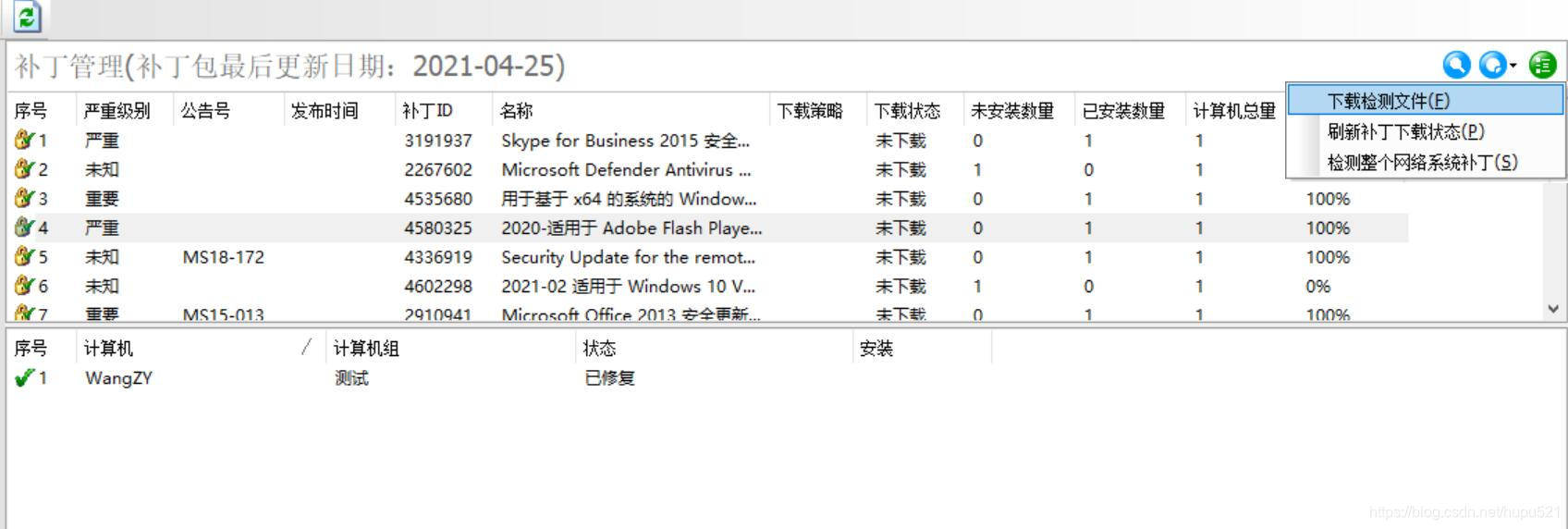
Task: Select the Skype for Business 2015 patch row
Action: pyautogui.click(x=707, y=141)
